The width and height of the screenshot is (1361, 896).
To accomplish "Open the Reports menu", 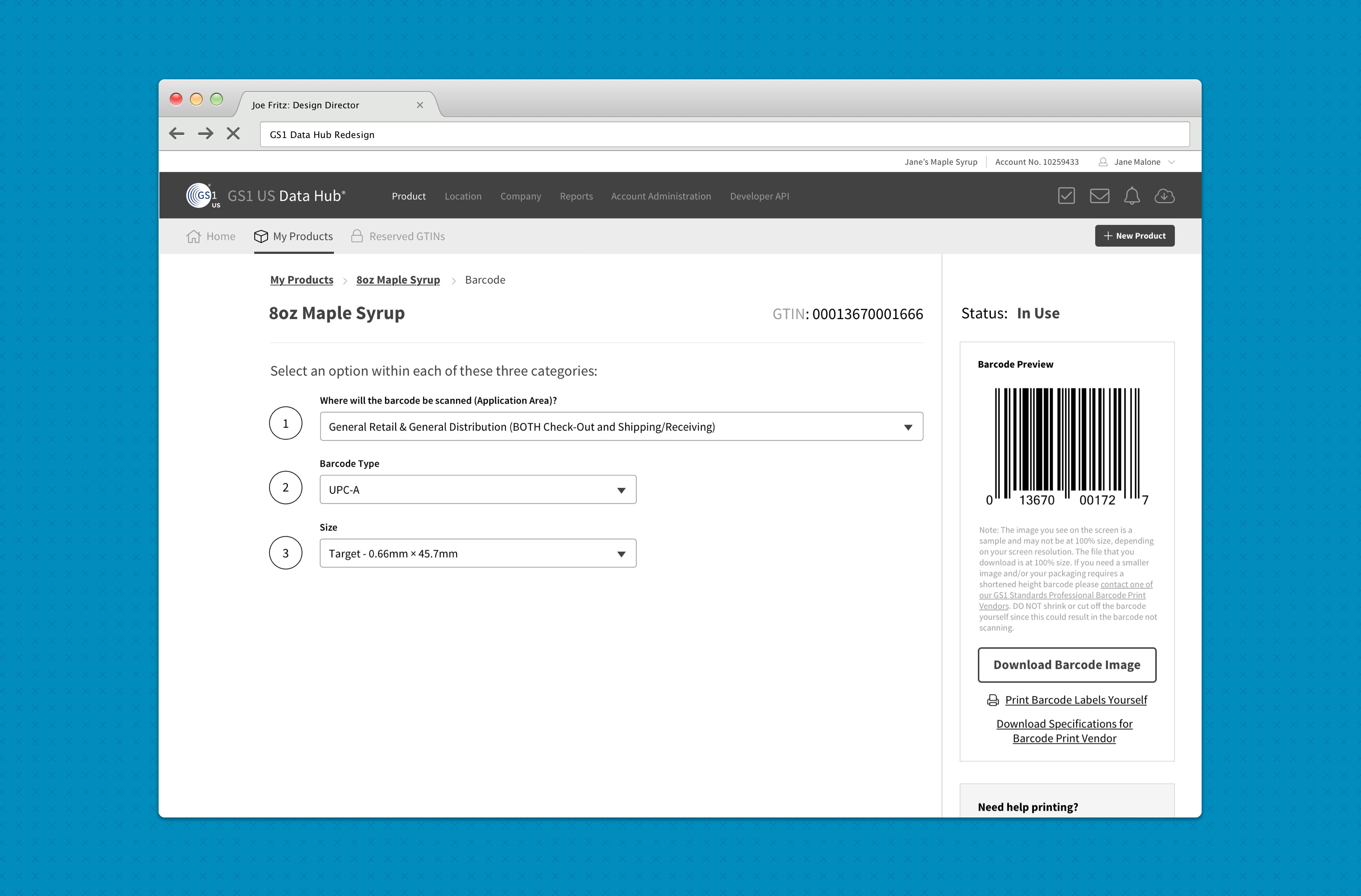I will click(x=576, y=196).
